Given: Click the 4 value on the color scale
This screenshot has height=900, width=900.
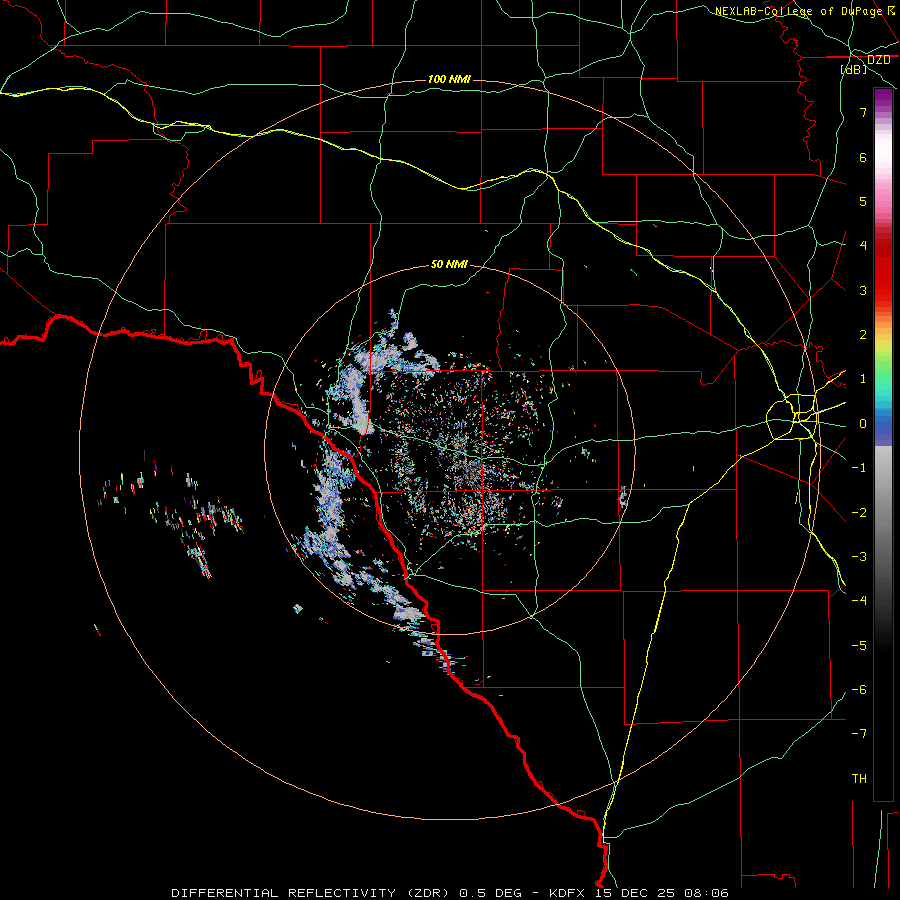Looking at the screenshot, I should click(x=863, y=246).
